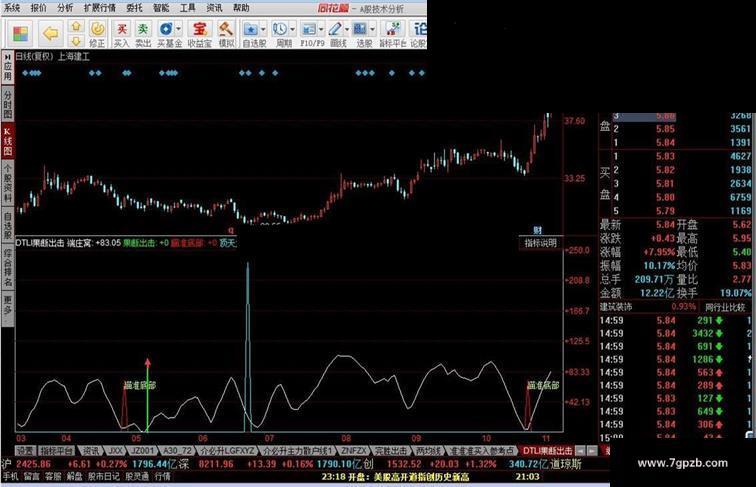This screenshot has width=756, height=487.
Task: Open the 分析 menu
Action: pos(65,8)
